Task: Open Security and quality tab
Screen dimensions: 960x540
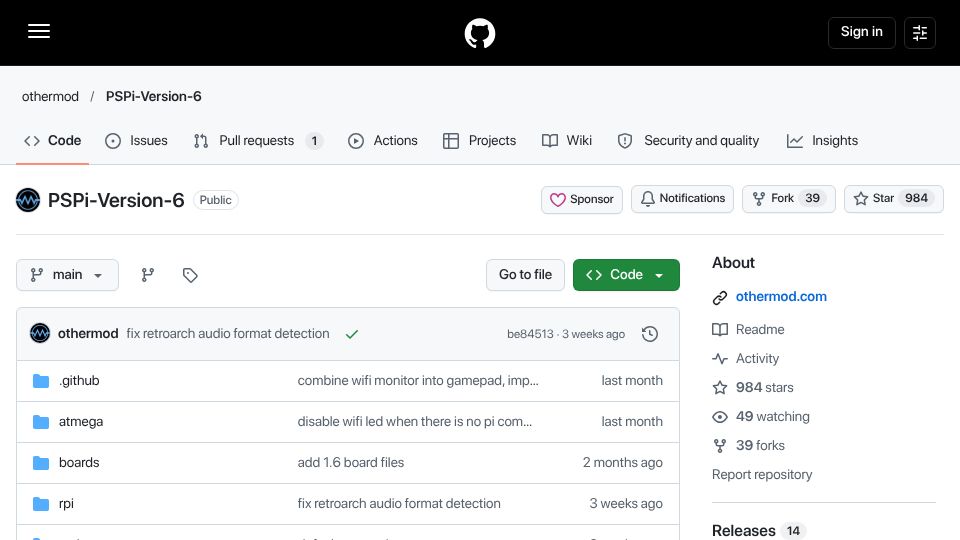Action: click(x=688, y=141)
